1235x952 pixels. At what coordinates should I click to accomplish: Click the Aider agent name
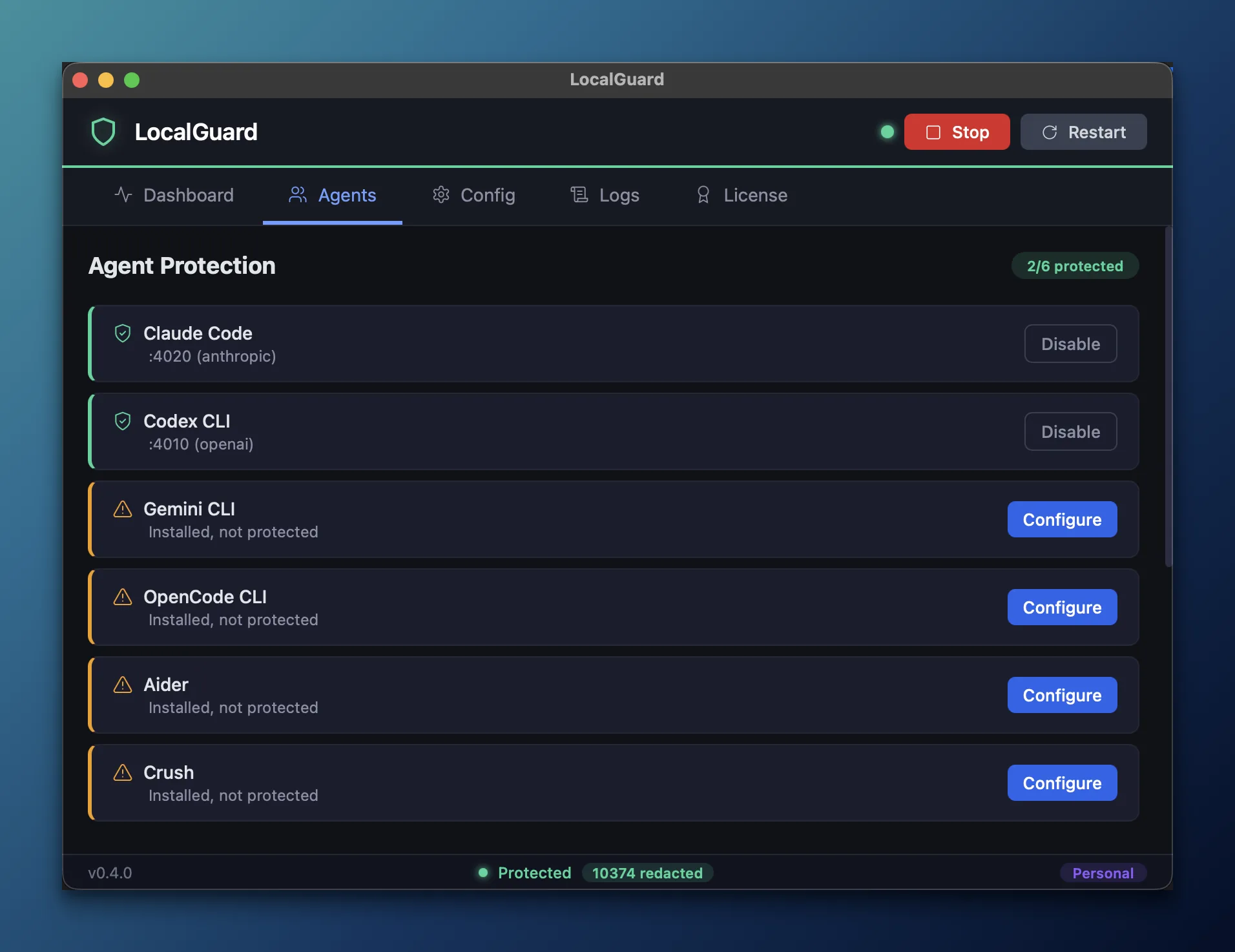click(x=166, y=685)
